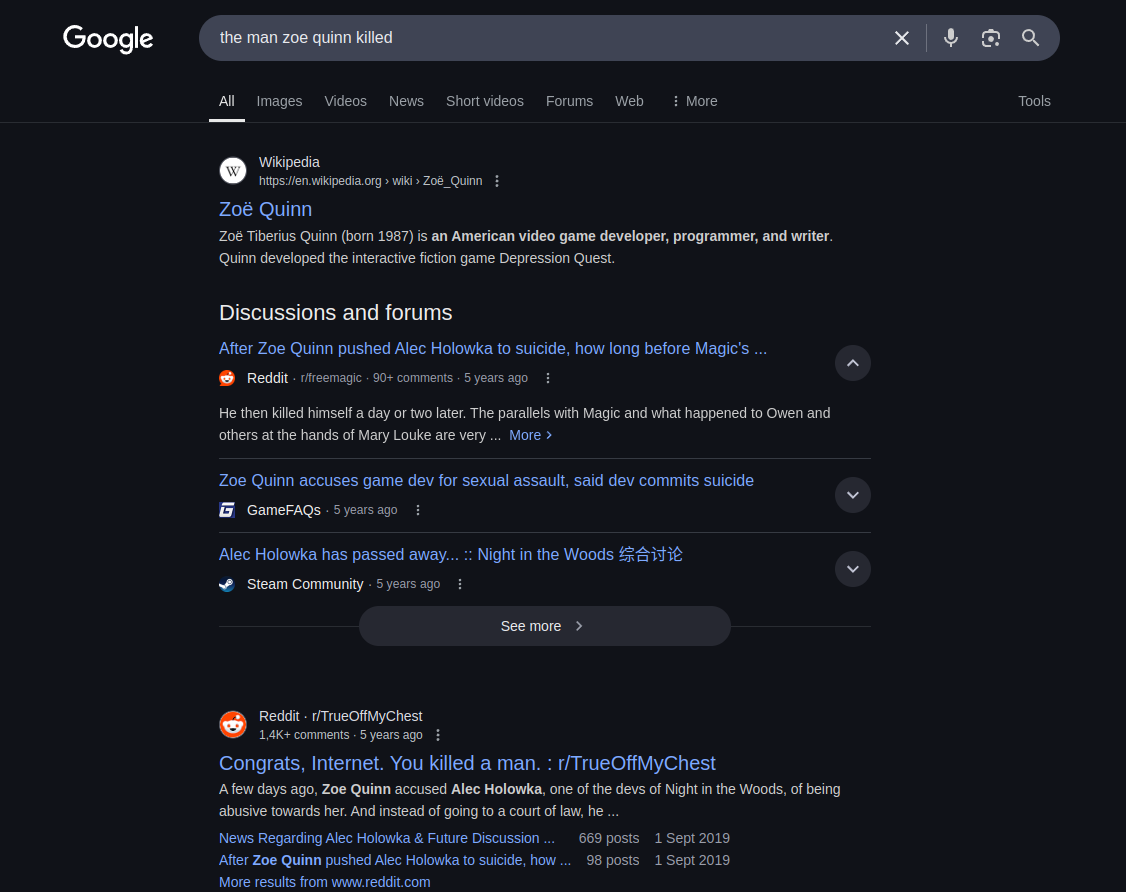Open options menu for GameFAQs discussion

pos(418,510)
